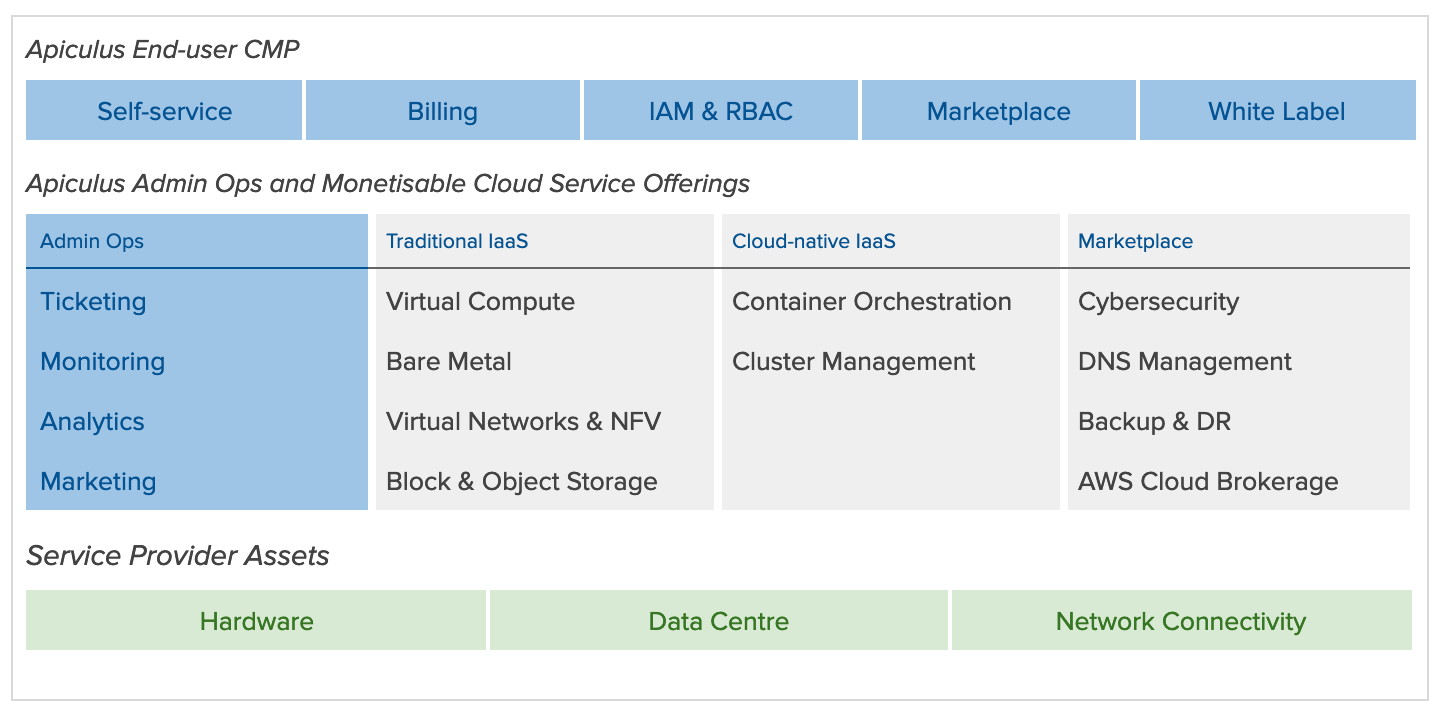The height and width of the screenshot is (716, 1442).
Task: Select the Billing box
Action: [443, 111]
